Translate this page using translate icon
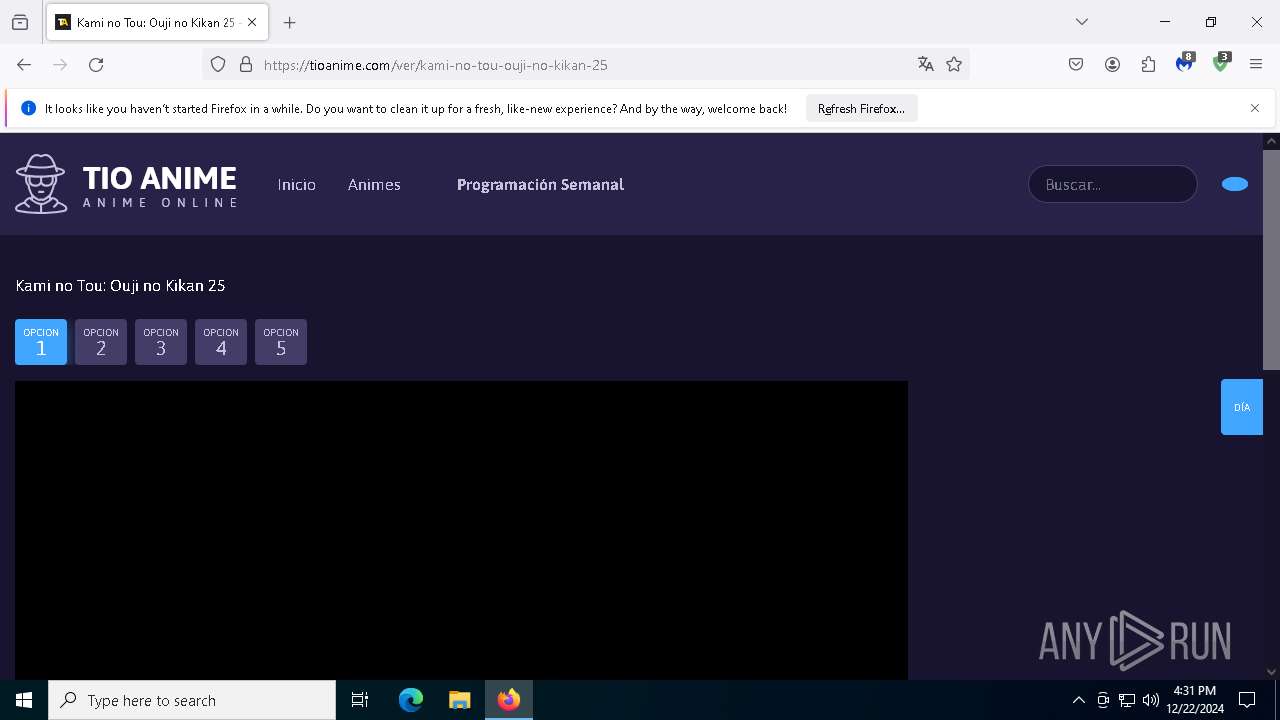Viewport: 1280px width, 720px height. 926,64
